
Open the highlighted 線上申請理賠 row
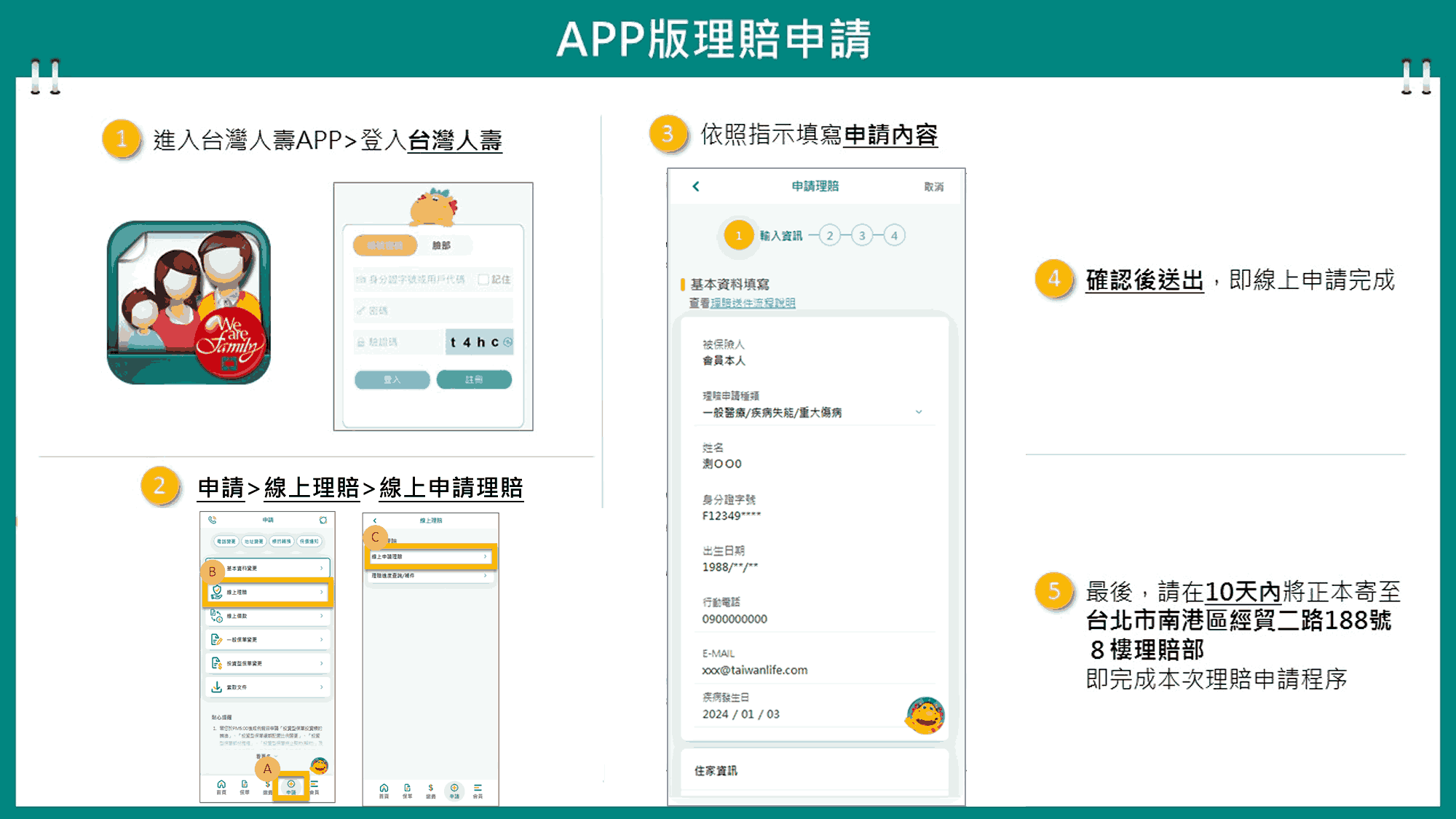[x=431, y=556]
